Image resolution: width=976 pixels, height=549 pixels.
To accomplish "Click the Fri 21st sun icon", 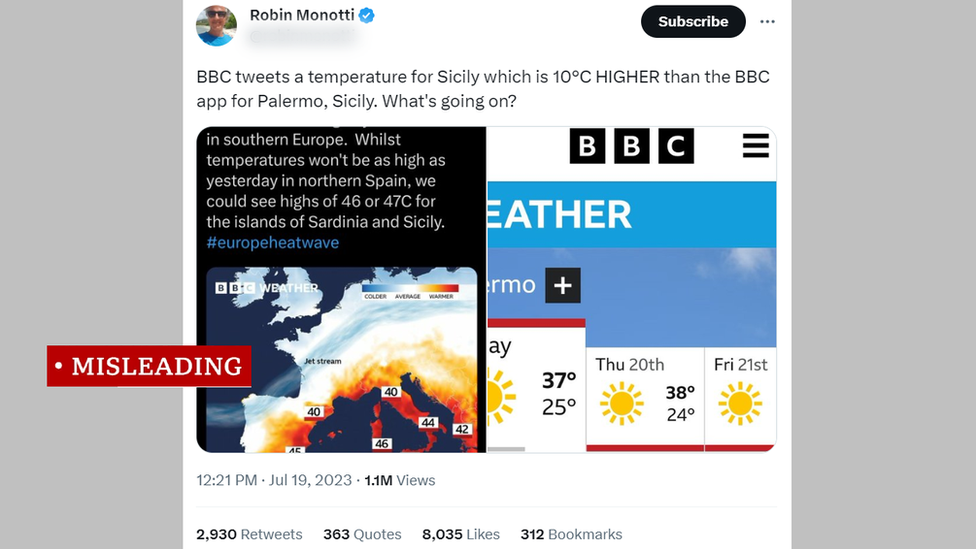I will click(740, 403).
